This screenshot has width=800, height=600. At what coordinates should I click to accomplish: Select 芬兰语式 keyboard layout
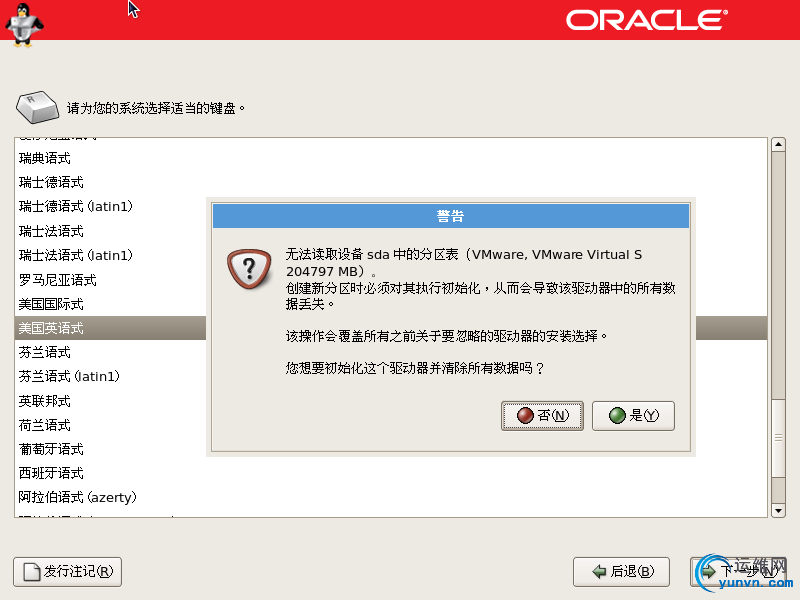111,352
